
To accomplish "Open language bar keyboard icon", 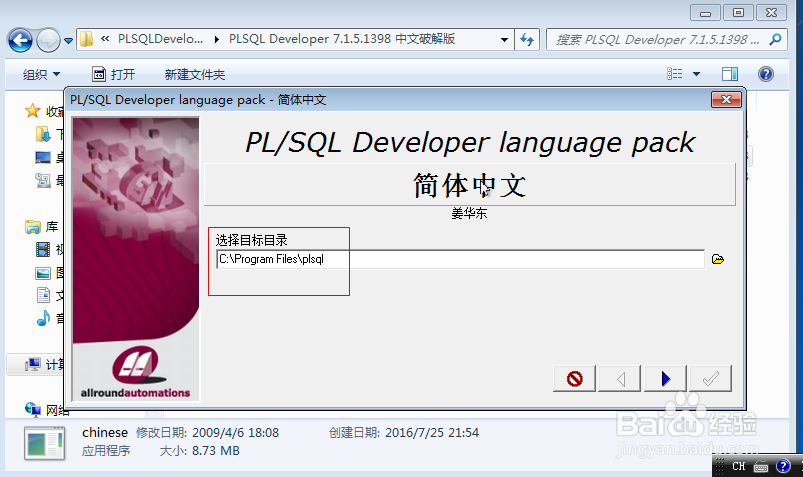I will pyautogui.click(x=760, y=467).
